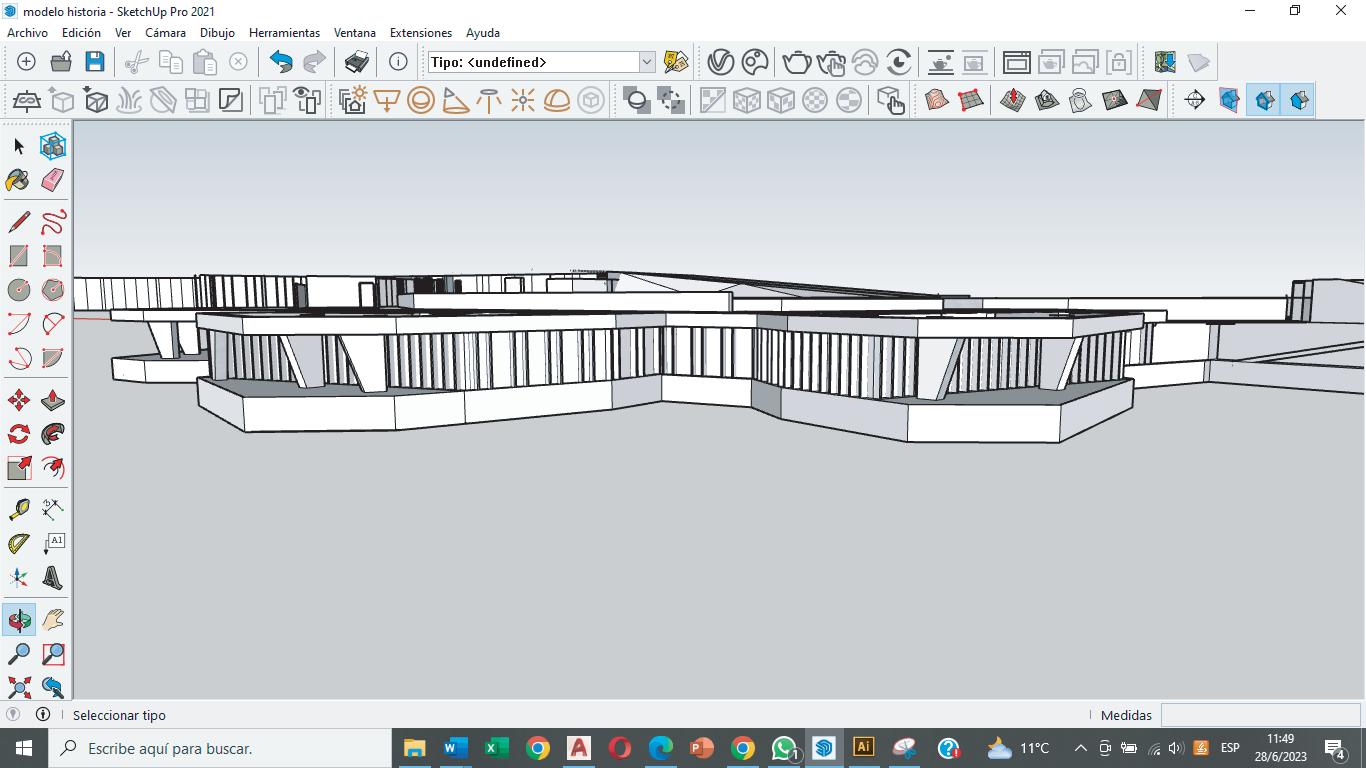Click the Save file button

click(95, 62)
